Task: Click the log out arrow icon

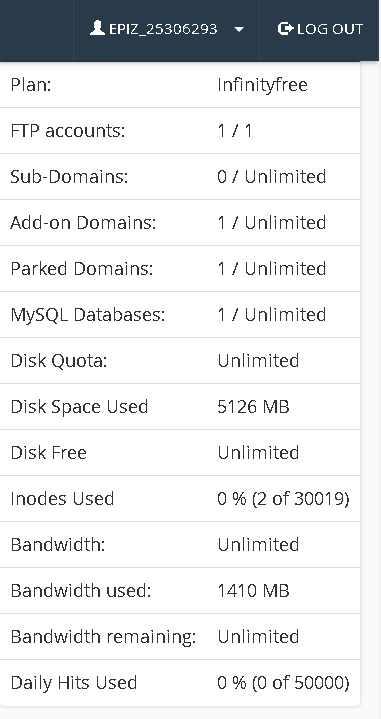Action: [285, 29]
